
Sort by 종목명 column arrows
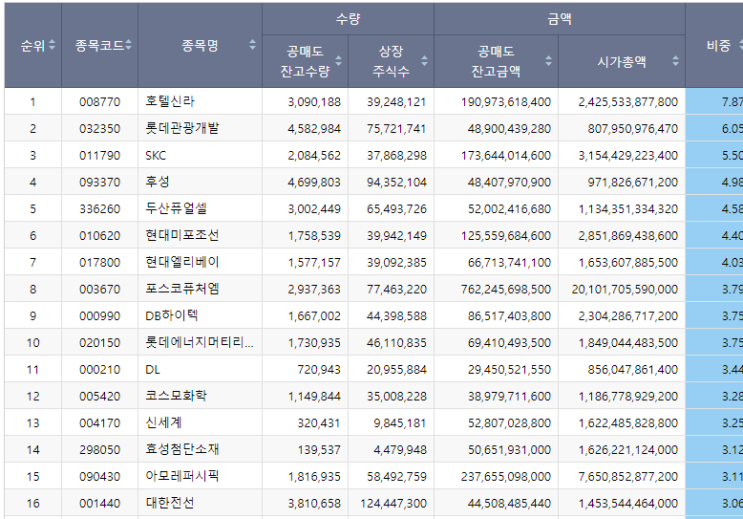pyautogui.click(x=253, y=45)
